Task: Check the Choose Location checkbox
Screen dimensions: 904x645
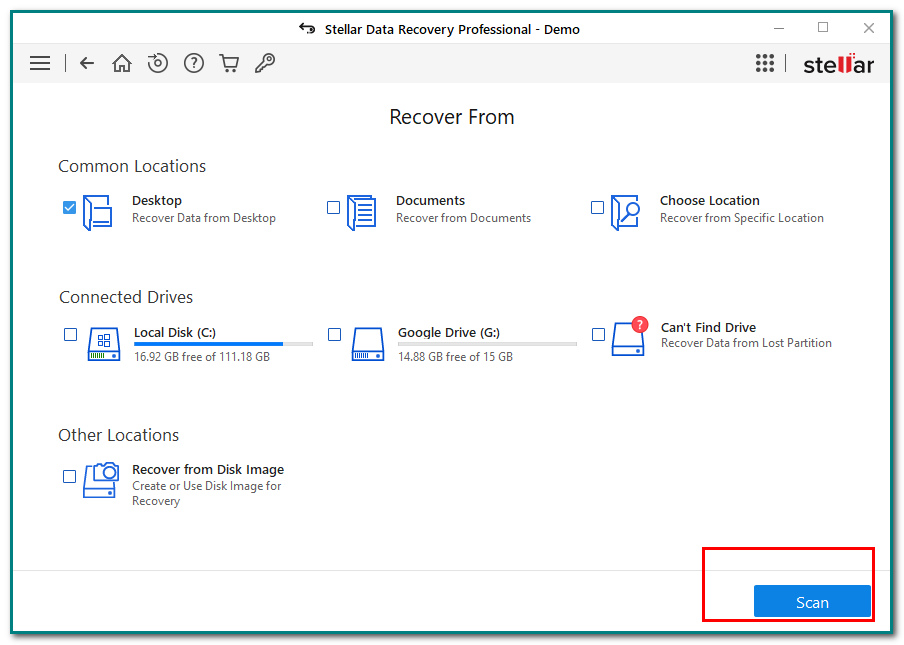Action: coord(597,208)
